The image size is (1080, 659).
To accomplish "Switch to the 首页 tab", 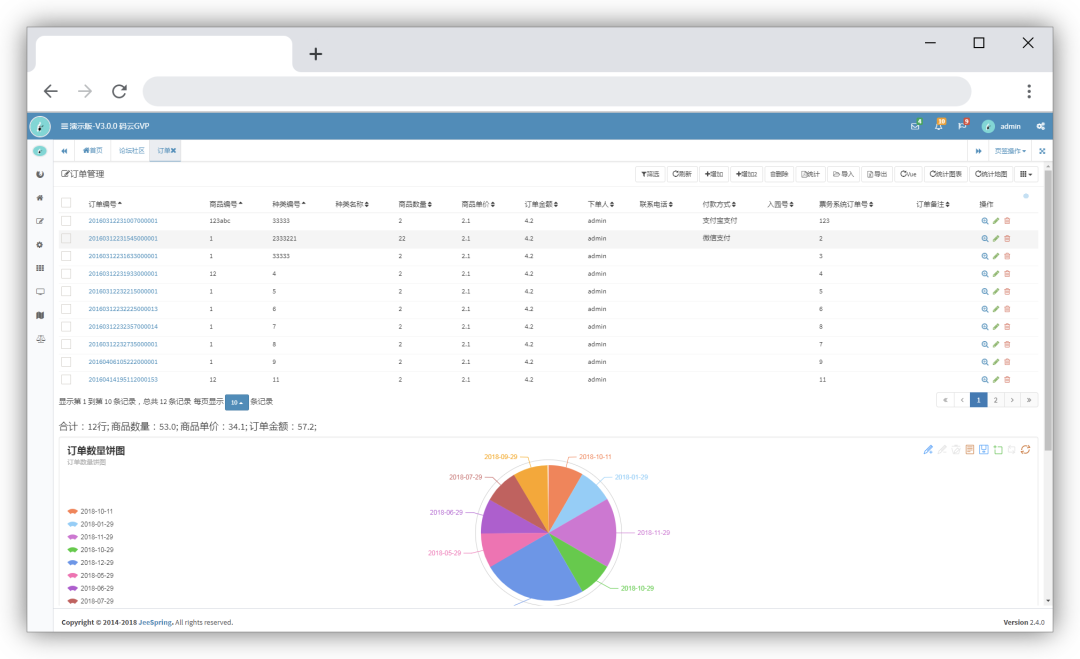I will point(92,151).
